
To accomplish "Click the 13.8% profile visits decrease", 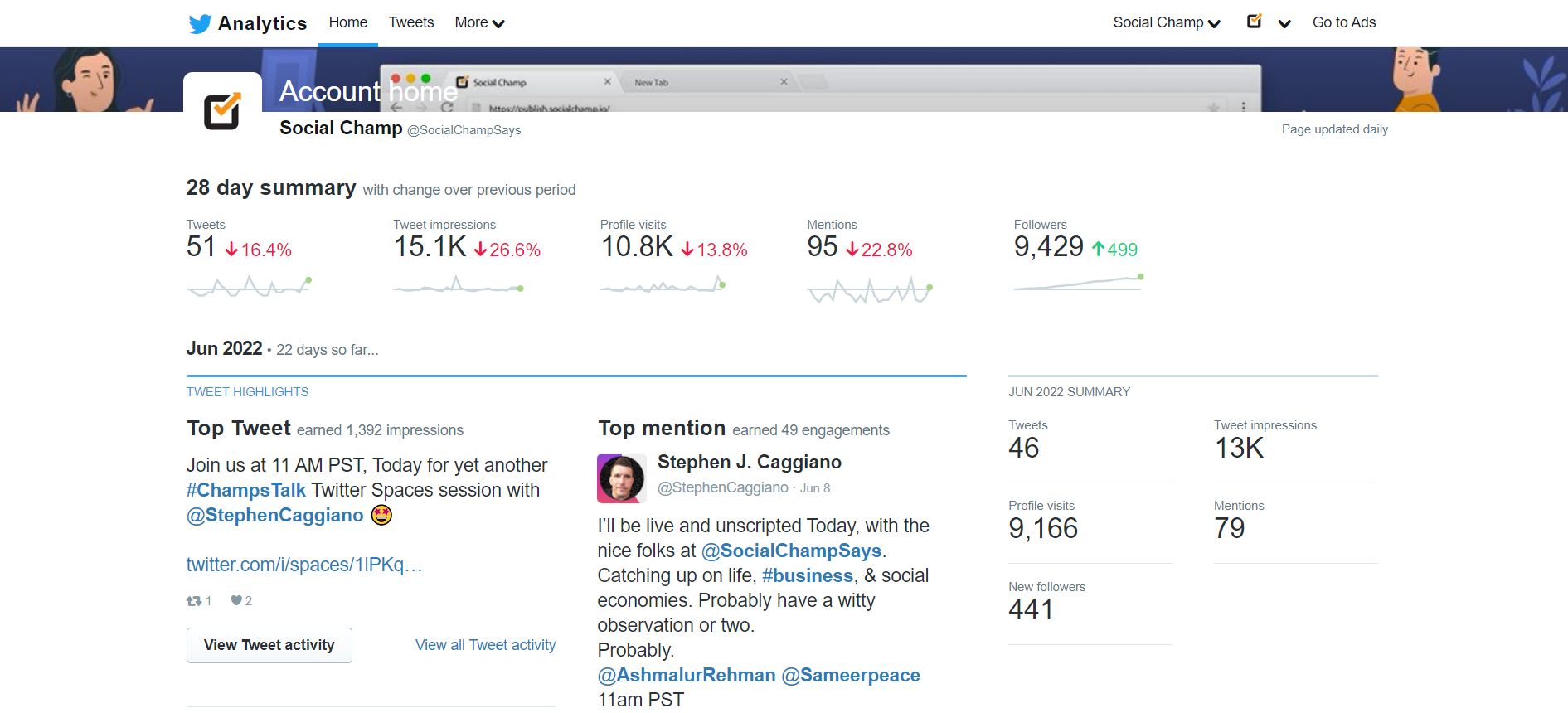I will pyautogui.click(x=714, y=250).
